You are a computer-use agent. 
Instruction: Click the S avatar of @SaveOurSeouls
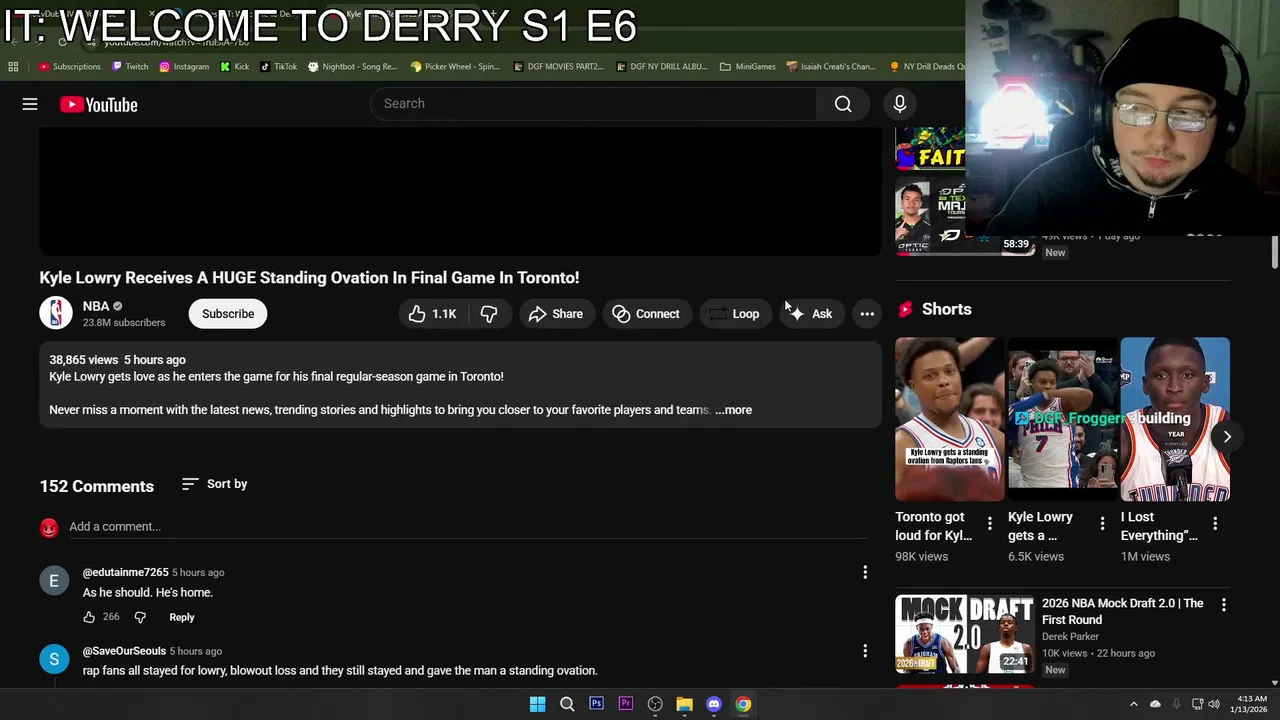click(54, 659)
